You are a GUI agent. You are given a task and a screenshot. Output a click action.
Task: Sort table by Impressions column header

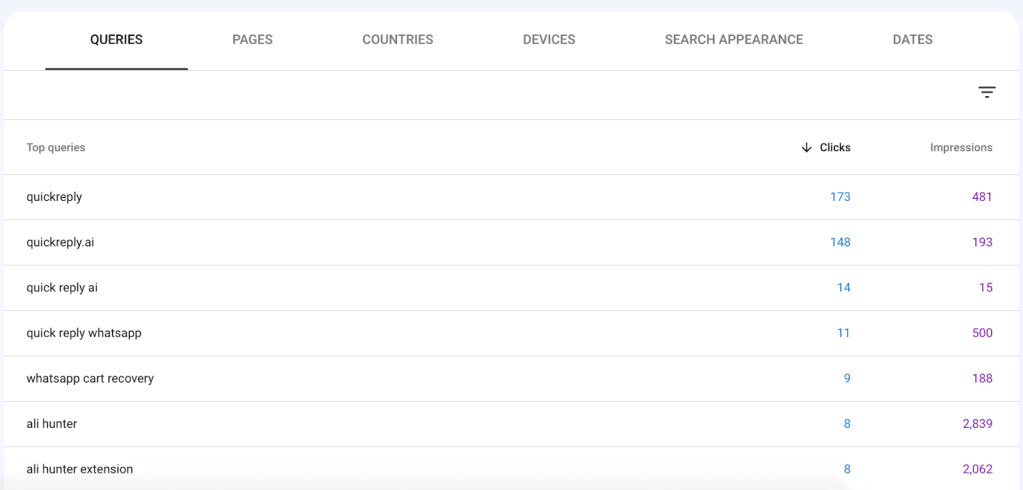pyautogui.click(x=960, y=148)
